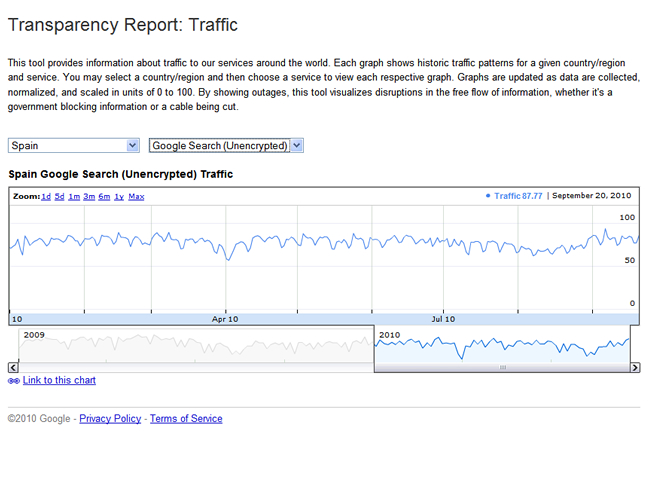This screenshot has height=492, width=668.
Task: Click the 2010 selected region in overview chart
Action: coord(502,346)
